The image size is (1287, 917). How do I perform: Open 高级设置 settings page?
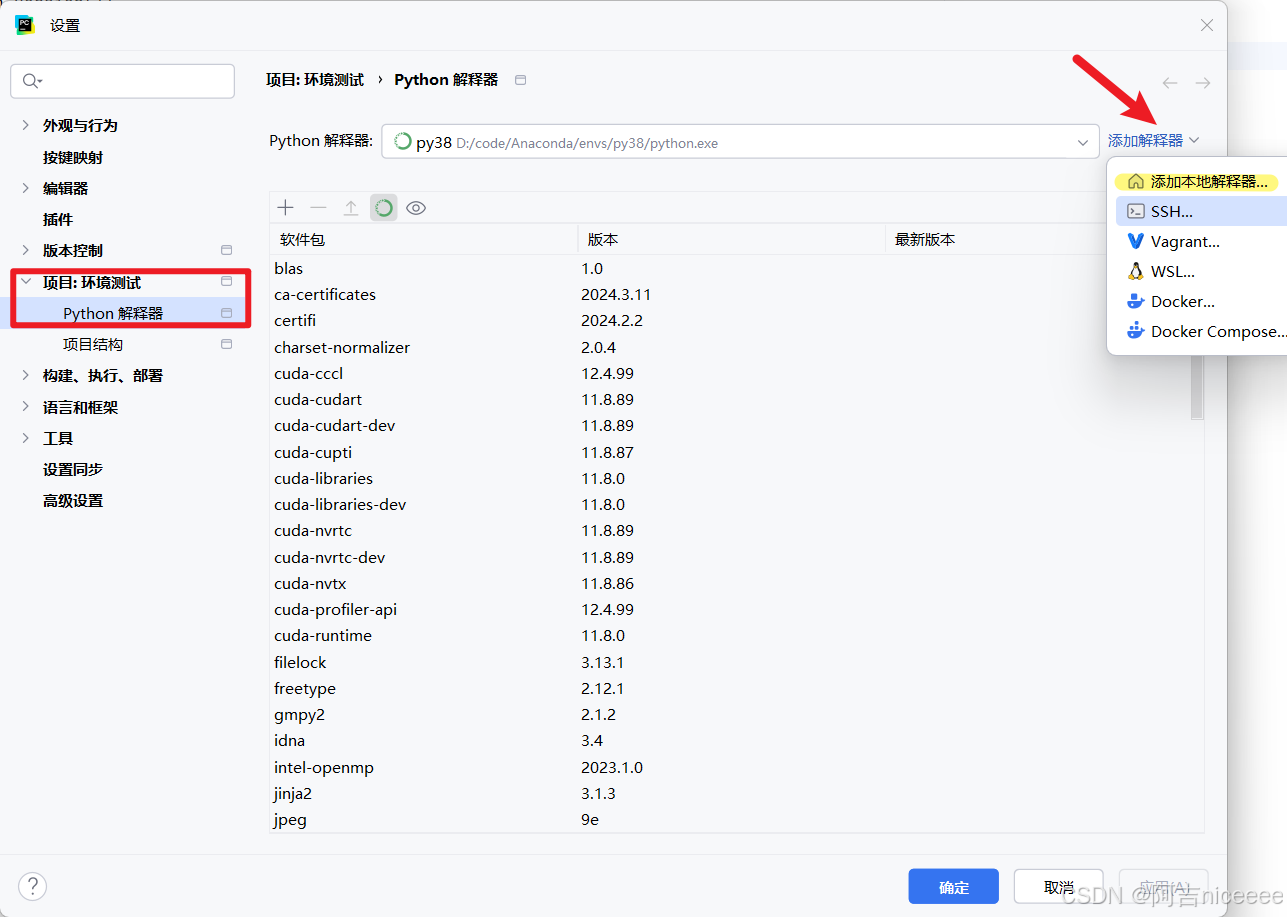pos(73,500)
